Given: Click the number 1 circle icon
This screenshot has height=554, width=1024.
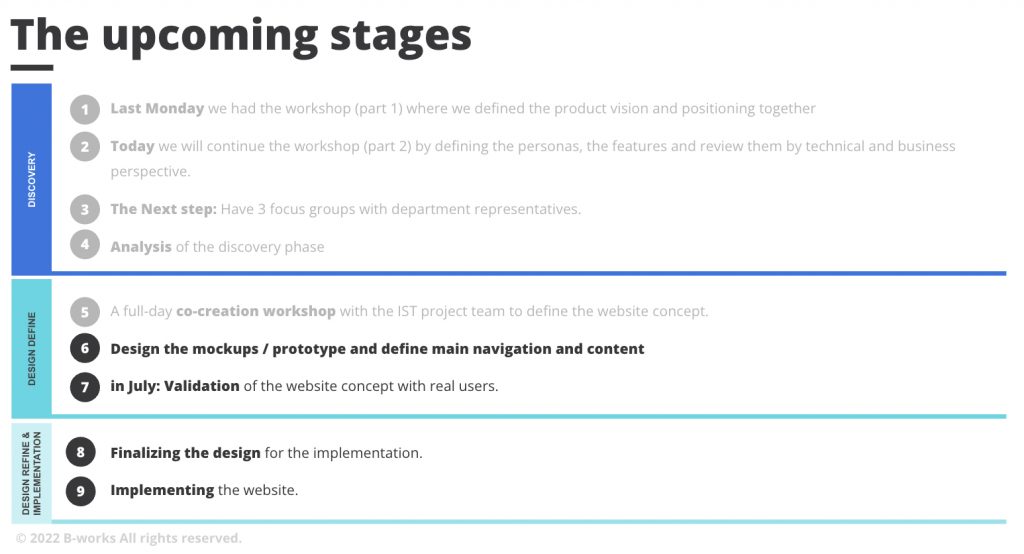Looking at the screenshot, I should [x=85, y=109].
